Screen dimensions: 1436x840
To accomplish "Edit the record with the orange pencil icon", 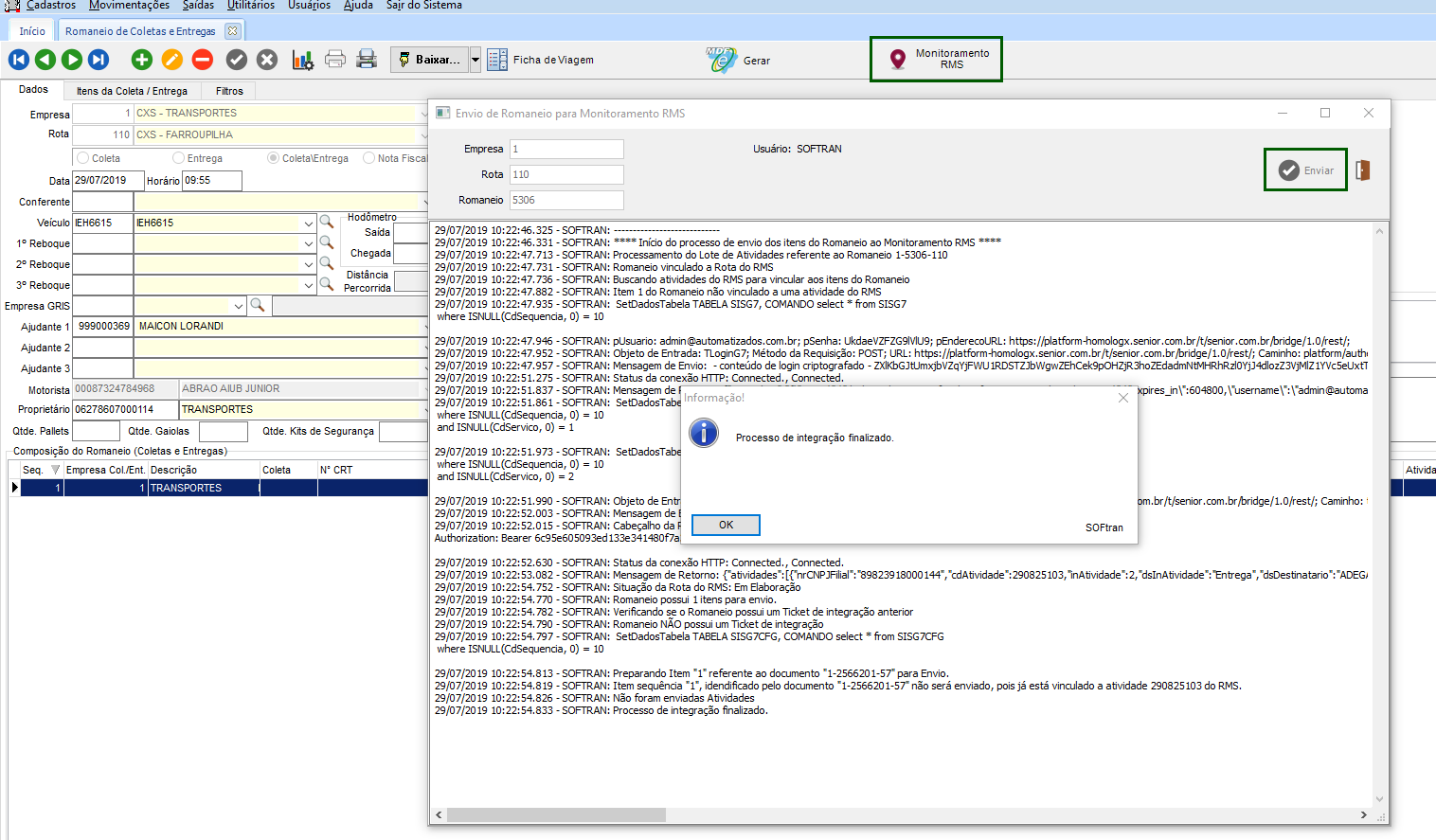I will (x=172, y=60).
